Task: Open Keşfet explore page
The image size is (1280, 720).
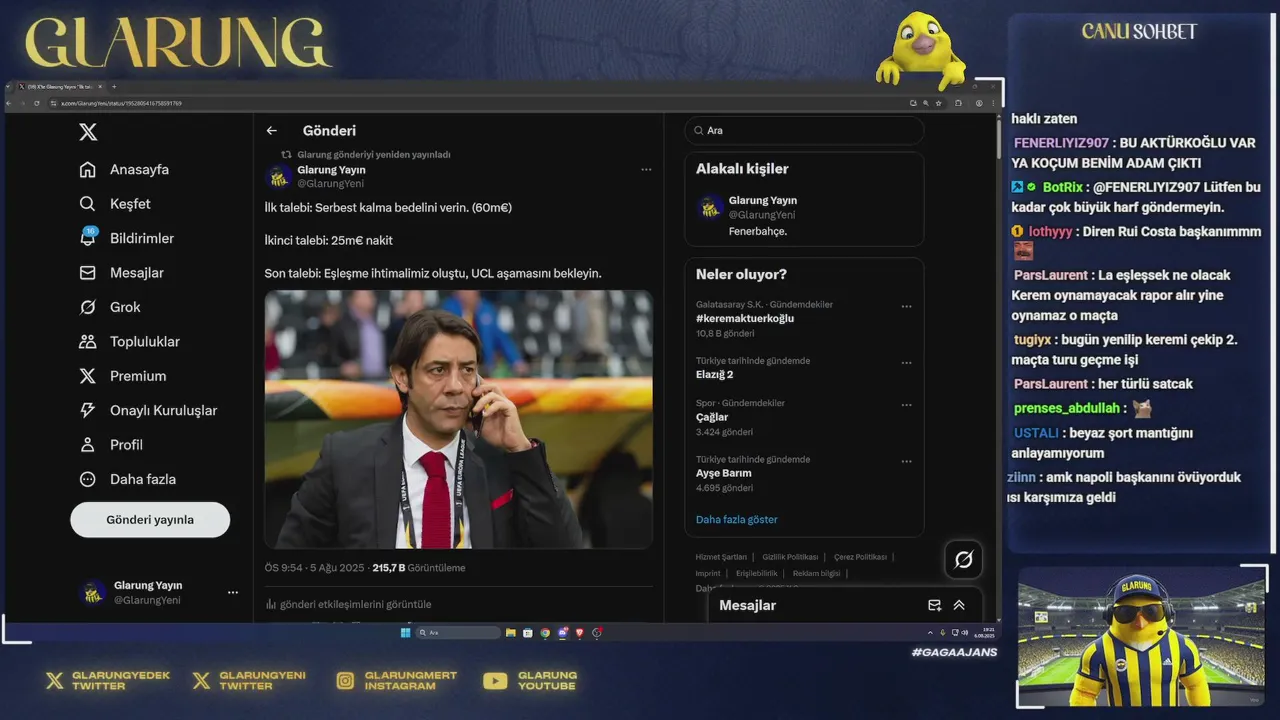Action: tap(115, 204)
